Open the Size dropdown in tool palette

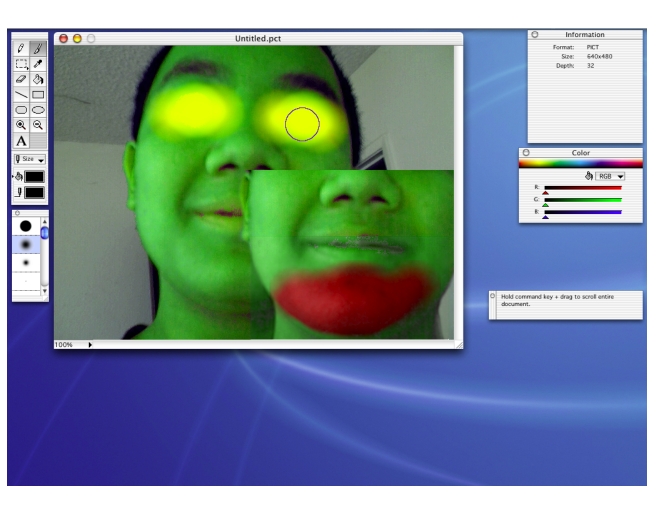pyautogui.click(x=30, y=159)
